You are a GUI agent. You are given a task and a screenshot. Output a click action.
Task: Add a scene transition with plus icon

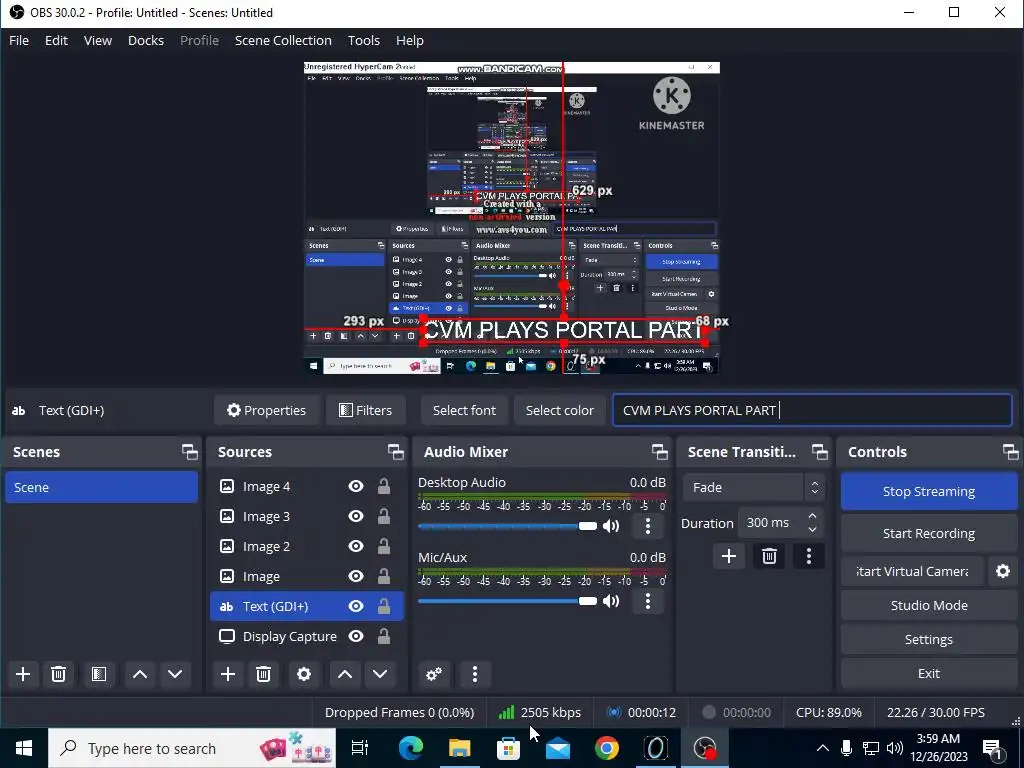(x=729, y=556)
